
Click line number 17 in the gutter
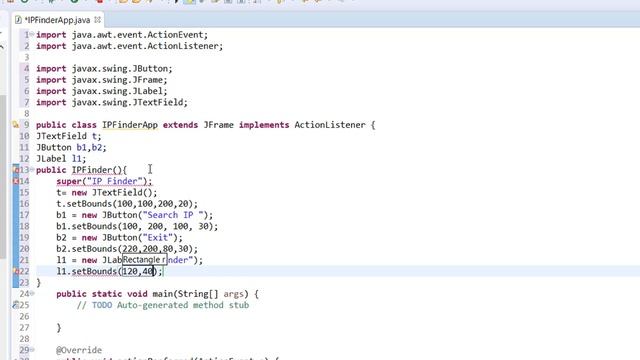point(24,215)
